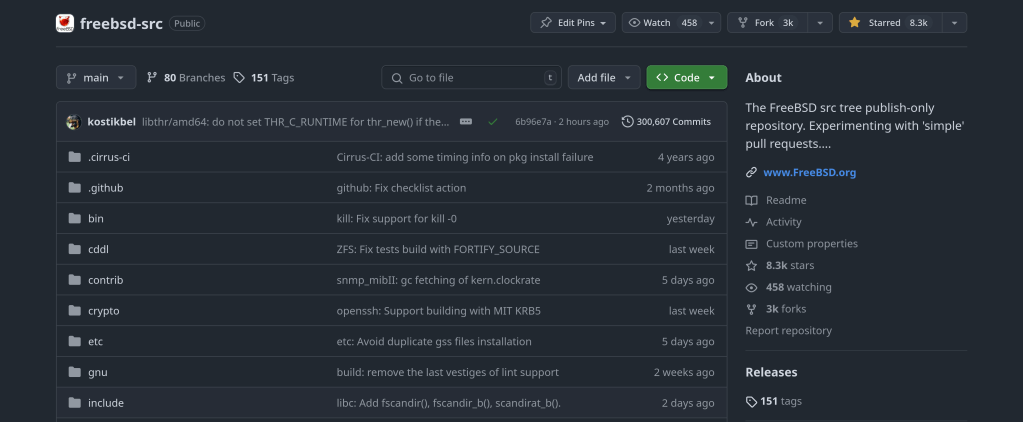The height and width of the screenshot is (422, 1023).
Task: Expand commit message ellipsis icon
Action: point(466,122)
